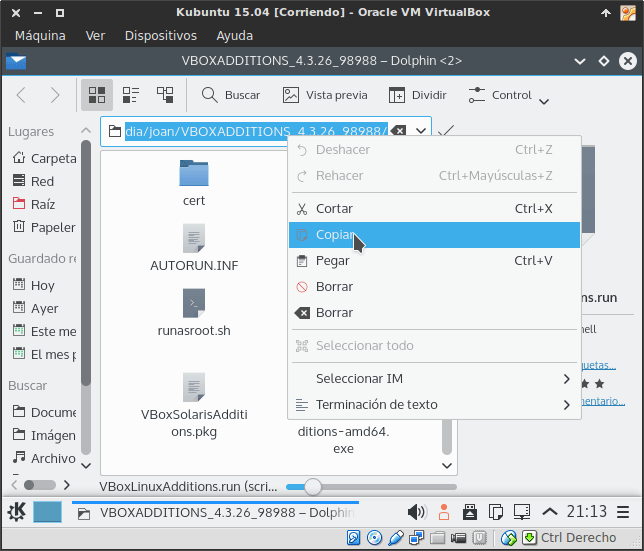Switch to details view mode
The height and width of the screenshot is (551, 644).
pyautogui.click(x=164, y=95)
